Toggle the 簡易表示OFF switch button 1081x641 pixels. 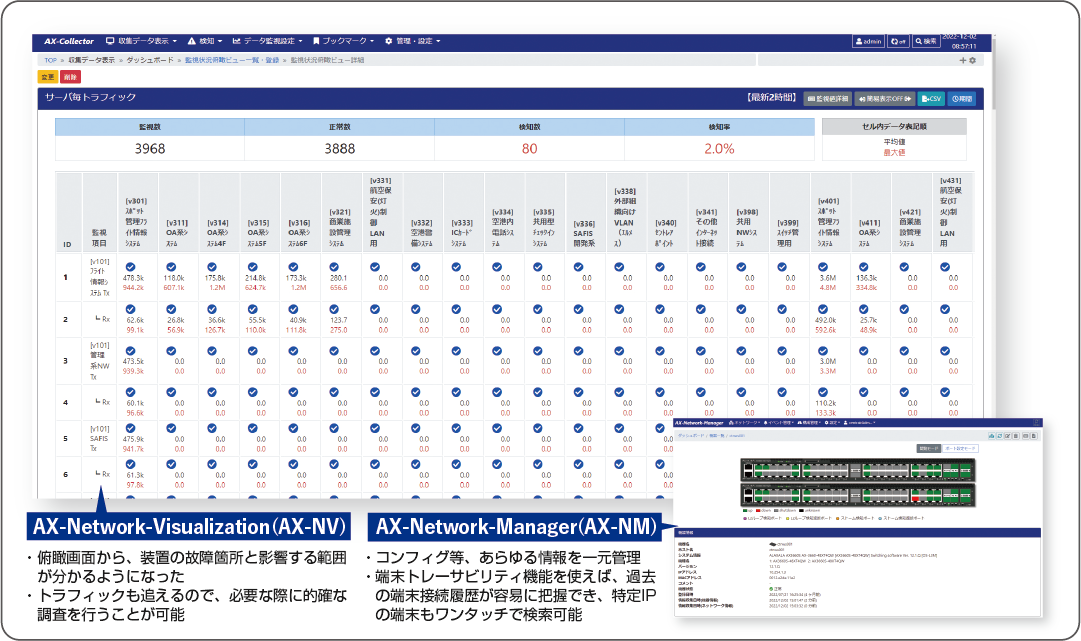coord(885,99)
